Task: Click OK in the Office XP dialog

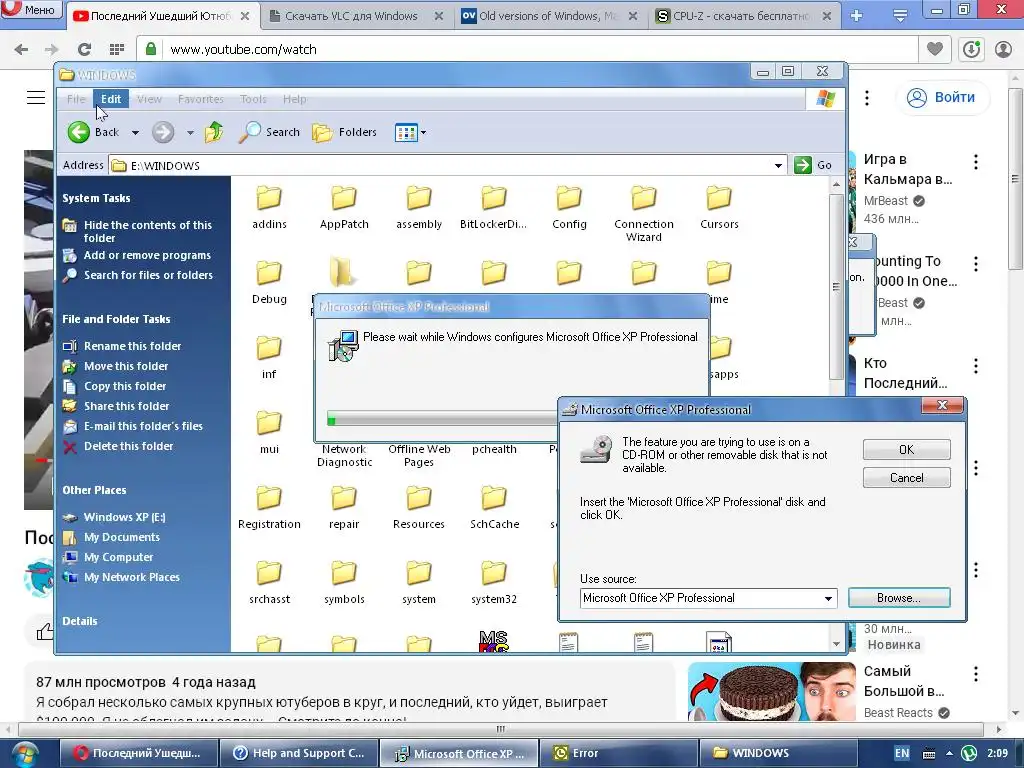Action: pos(906,450)
